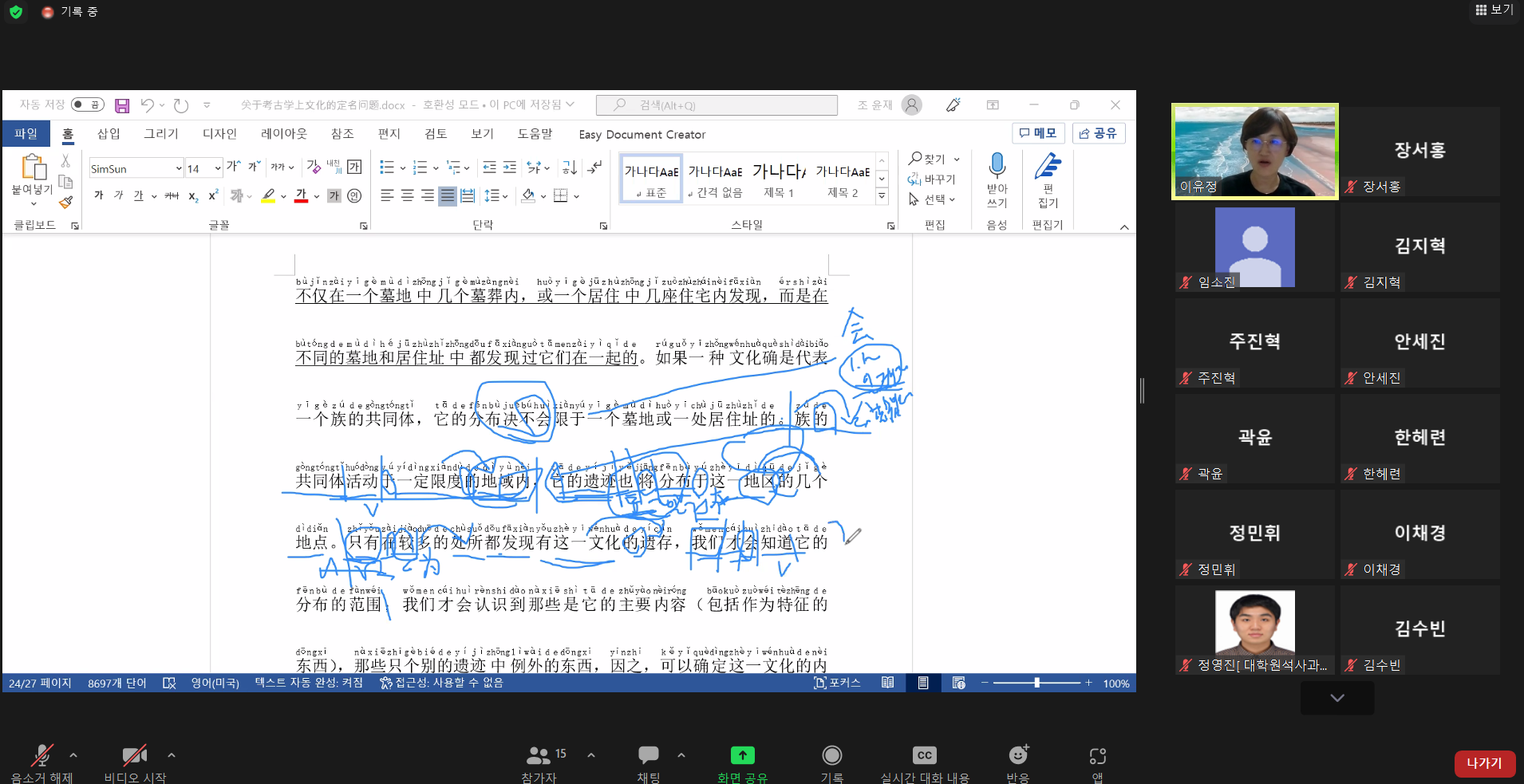
Task: Open the Zoom chat panel icon
Action: (648, 755)
